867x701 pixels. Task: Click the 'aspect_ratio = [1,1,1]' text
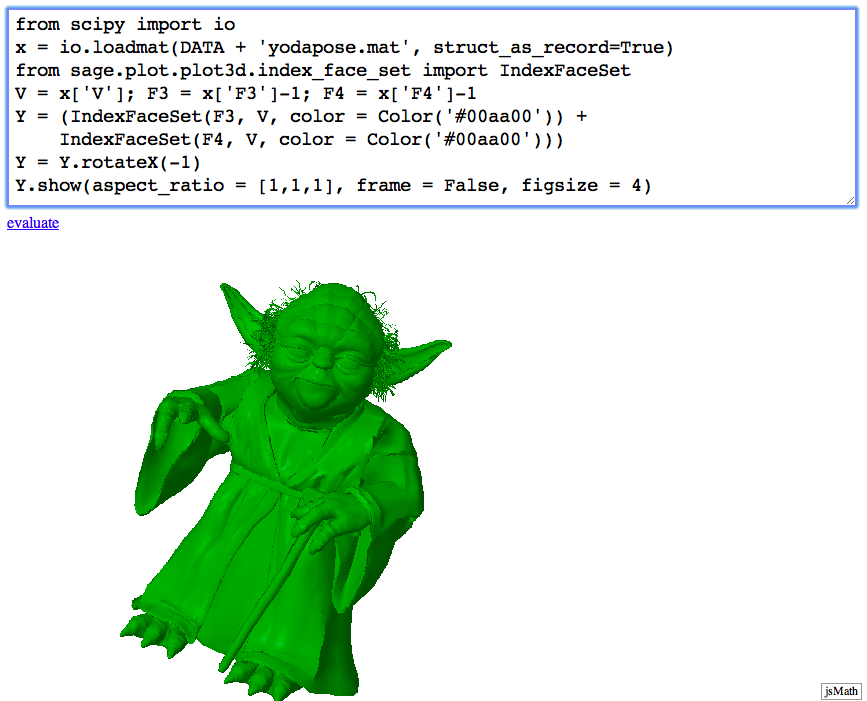(213, 185)
